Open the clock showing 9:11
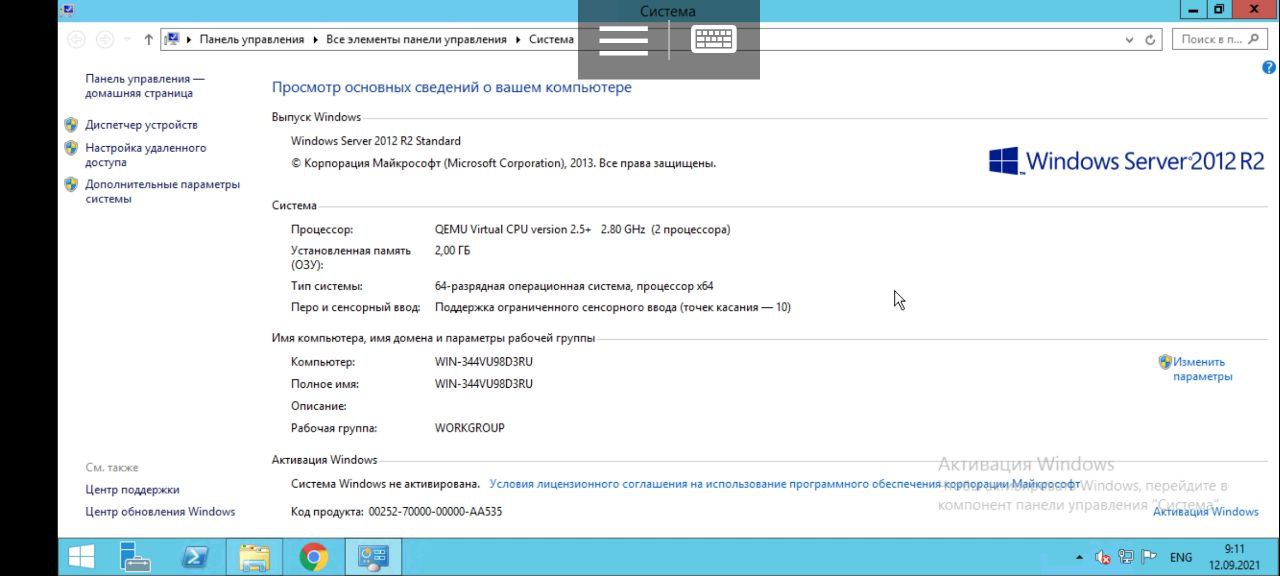Viewport: 1280px width, 576px height. 1235,557
